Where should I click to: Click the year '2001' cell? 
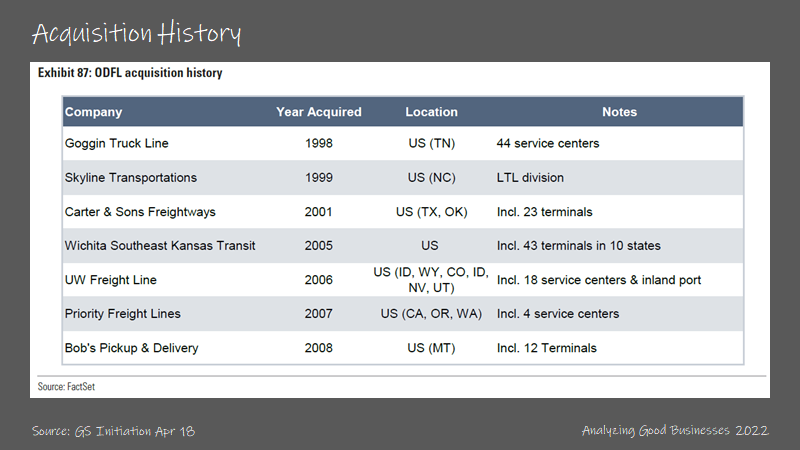coord(318,212)
